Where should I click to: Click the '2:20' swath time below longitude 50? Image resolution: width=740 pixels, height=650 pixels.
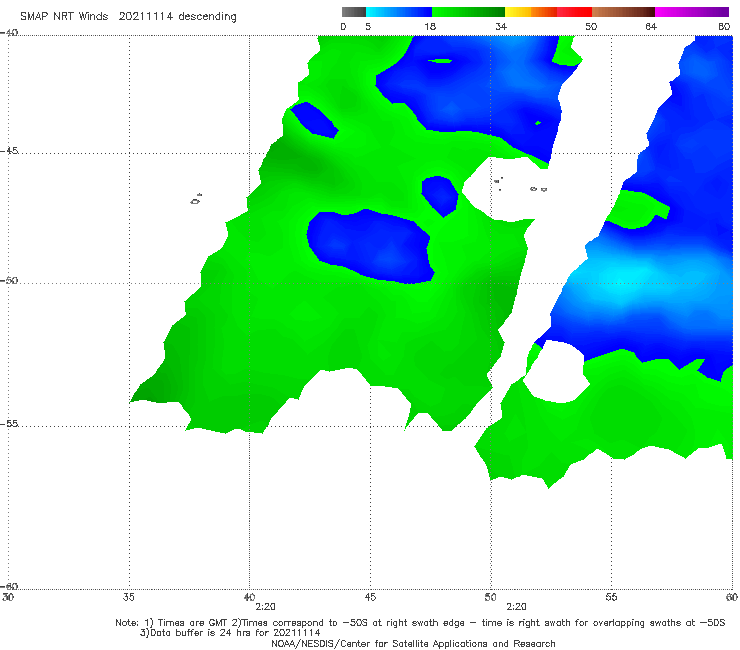(x=516, y=607)
